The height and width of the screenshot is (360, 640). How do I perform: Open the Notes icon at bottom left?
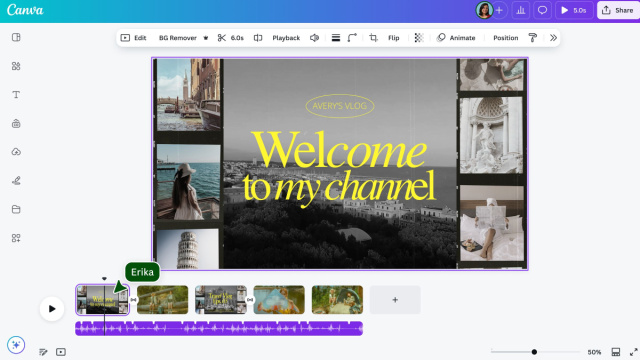[x=43, y=352]
